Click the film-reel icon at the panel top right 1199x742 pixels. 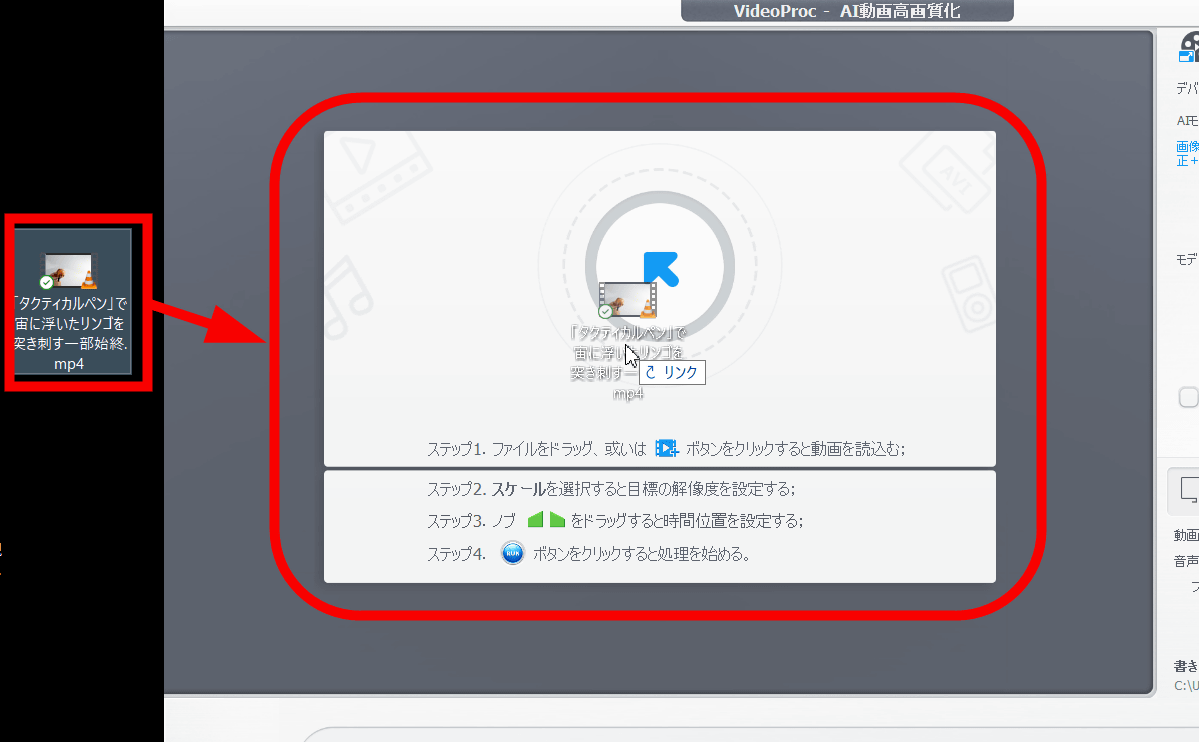(x=1189, y=47)
